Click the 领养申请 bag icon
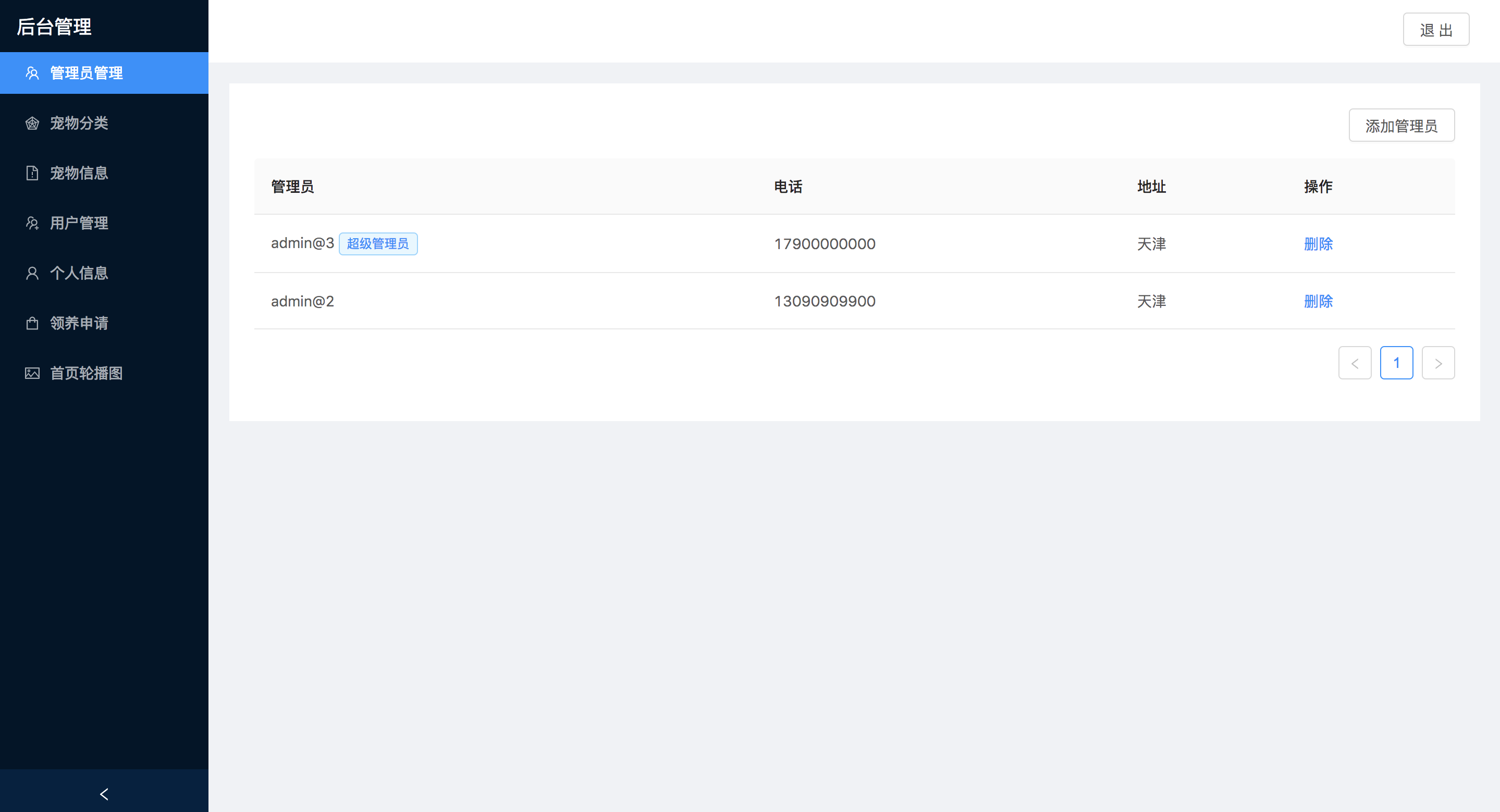The width and height of the screenshot is (1500, 812). [32, 323]
